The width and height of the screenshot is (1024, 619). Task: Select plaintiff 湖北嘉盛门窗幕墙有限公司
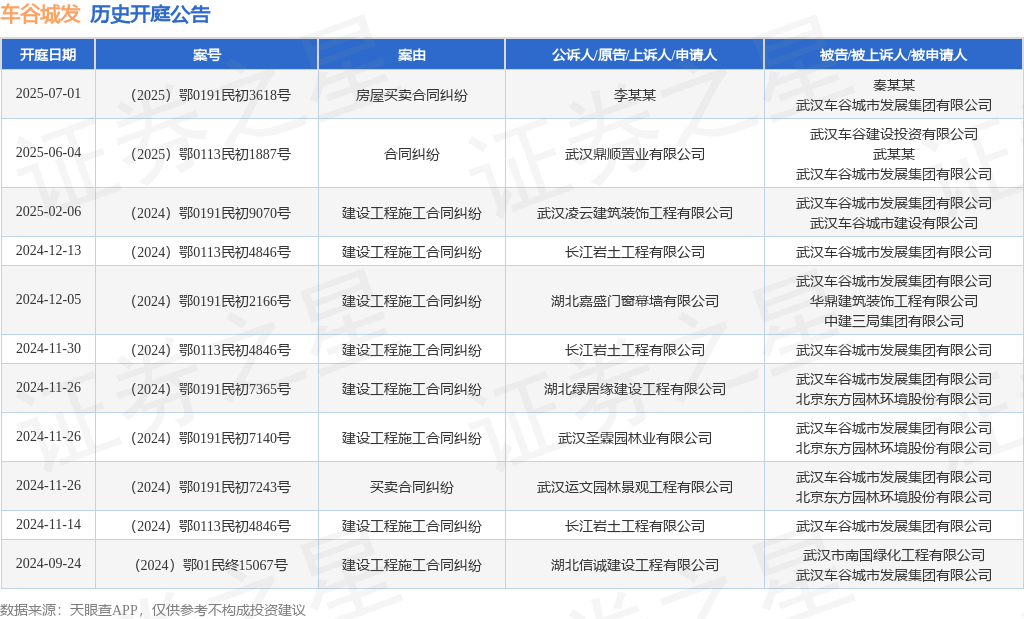(x=634, y=301)
